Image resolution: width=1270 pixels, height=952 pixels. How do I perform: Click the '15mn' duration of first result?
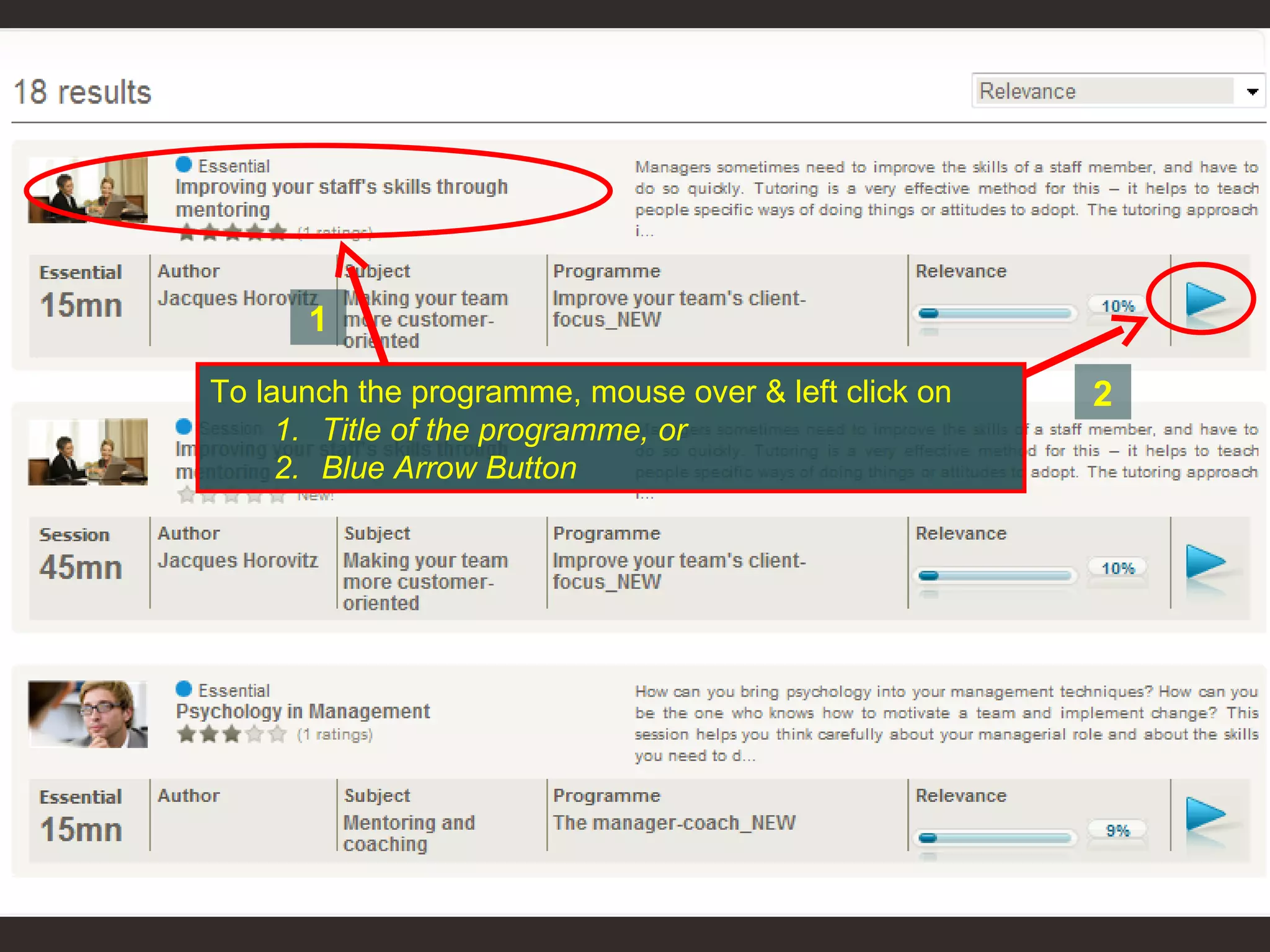[x=81, y=305]
